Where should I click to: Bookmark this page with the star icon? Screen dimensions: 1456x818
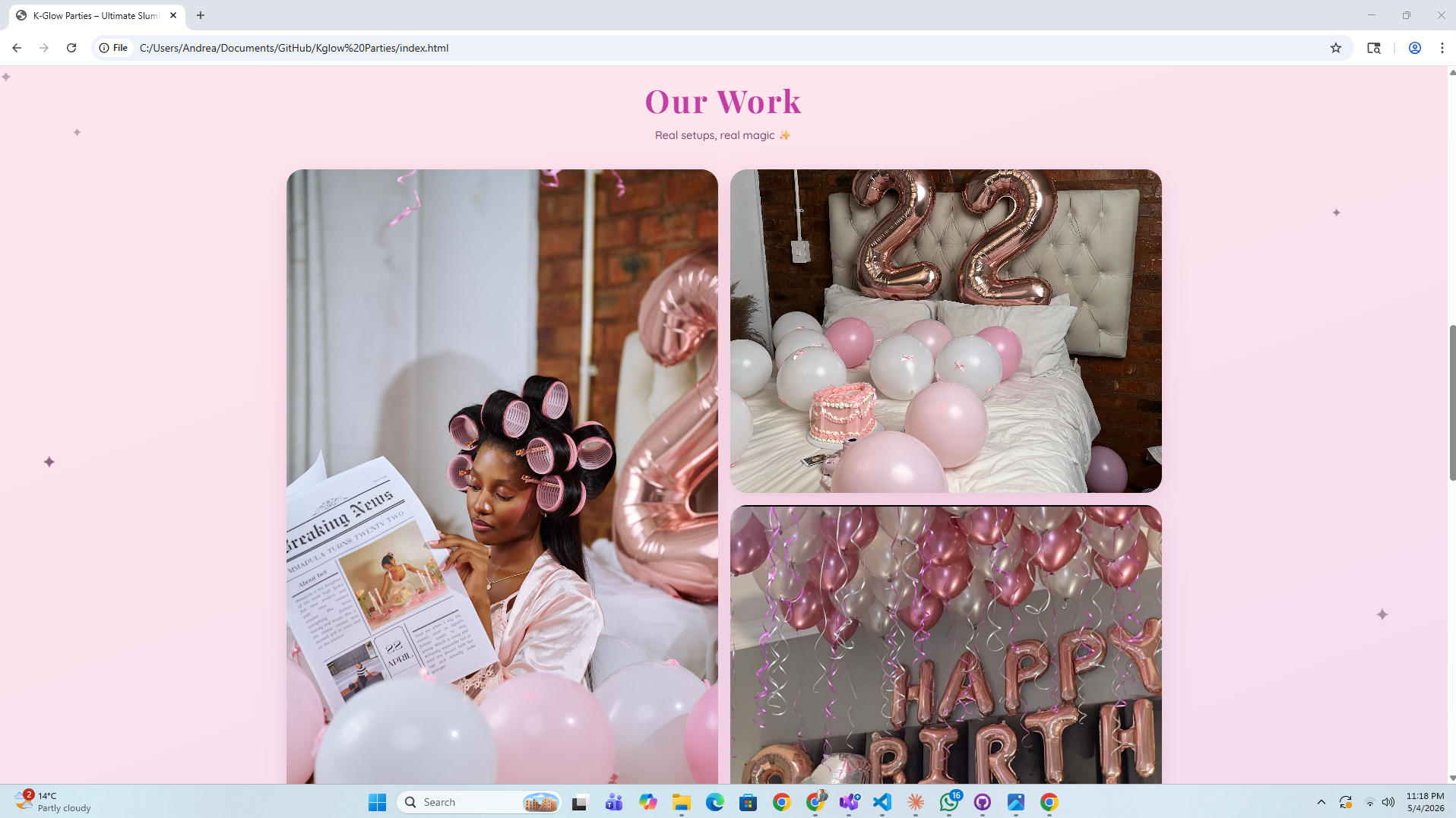(x=1336, y=48)
